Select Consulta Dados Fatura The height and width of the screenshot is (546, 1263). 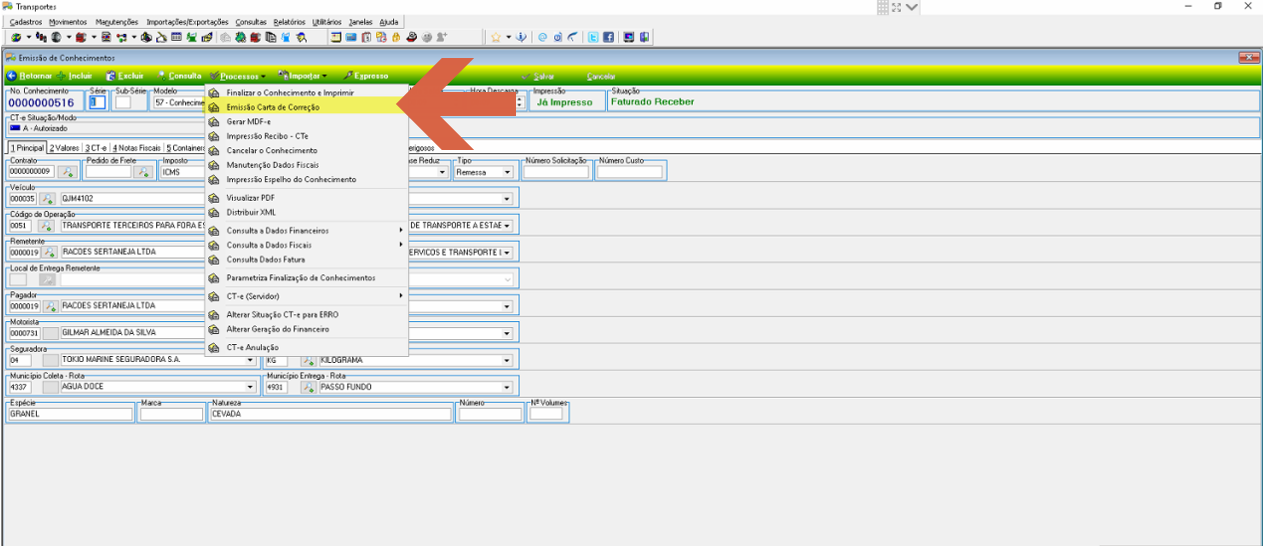tap(306, 260)
